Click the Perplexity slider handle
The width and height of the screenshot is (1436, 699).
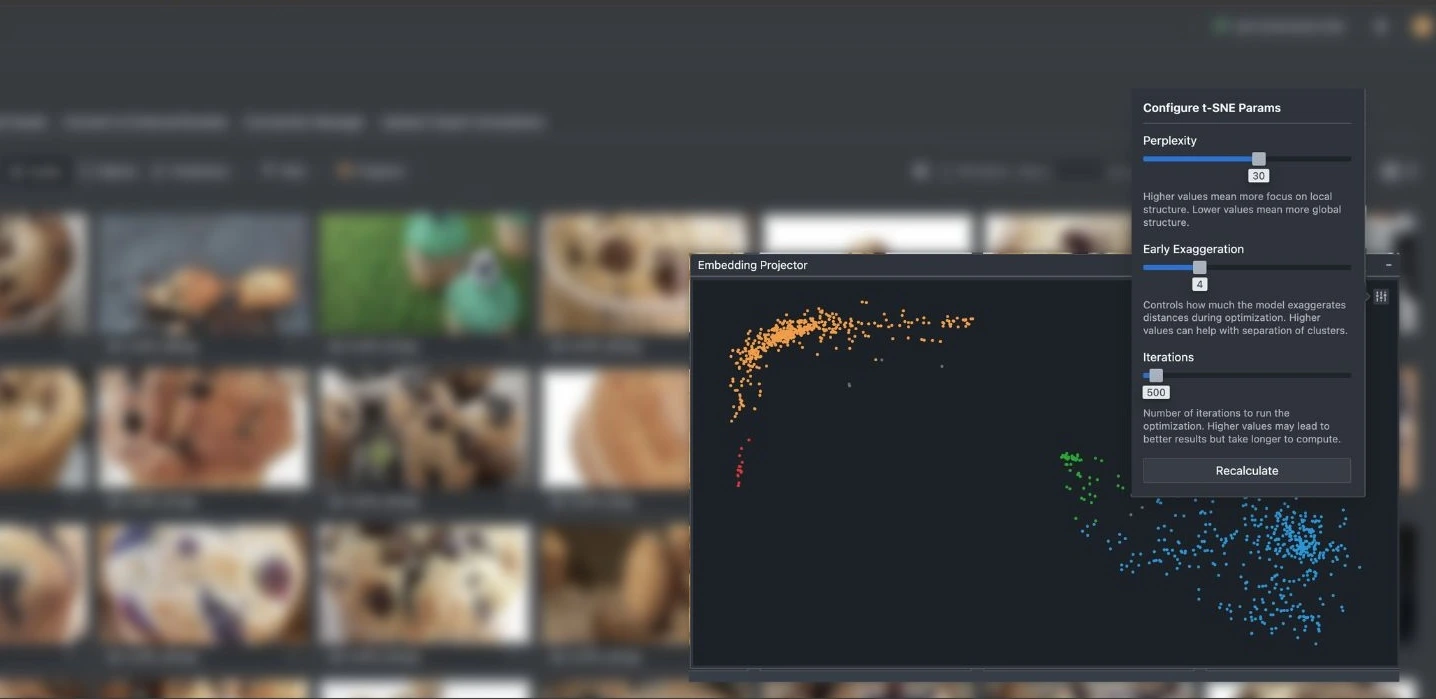tap(1259, 159)
